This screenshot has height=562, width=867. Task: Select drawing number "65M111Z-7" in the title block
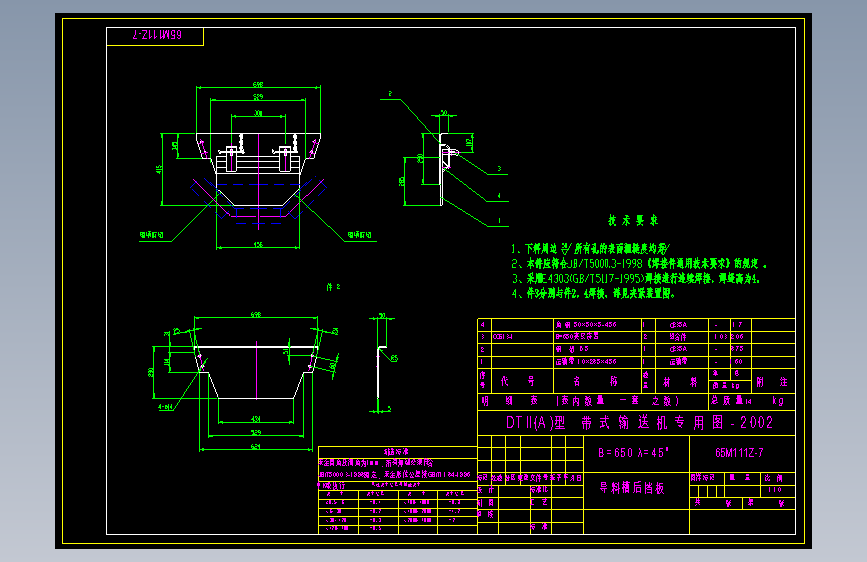click(x=739, y=453)
